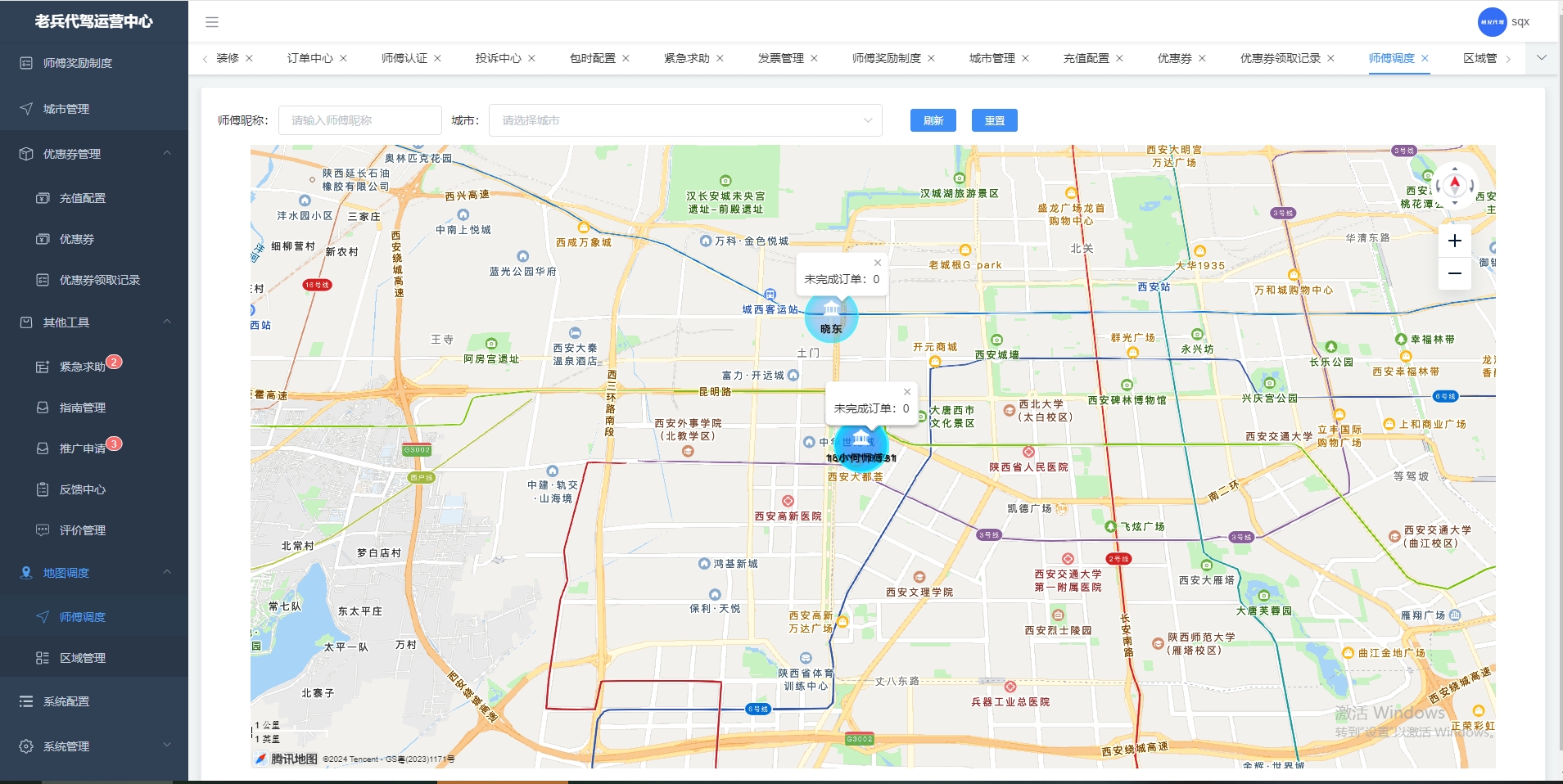Toggle sidebar with hamburger menu icon
The height and width of the screenshot is (784, 1563).
pyautogui.click(x=212, y=22)
